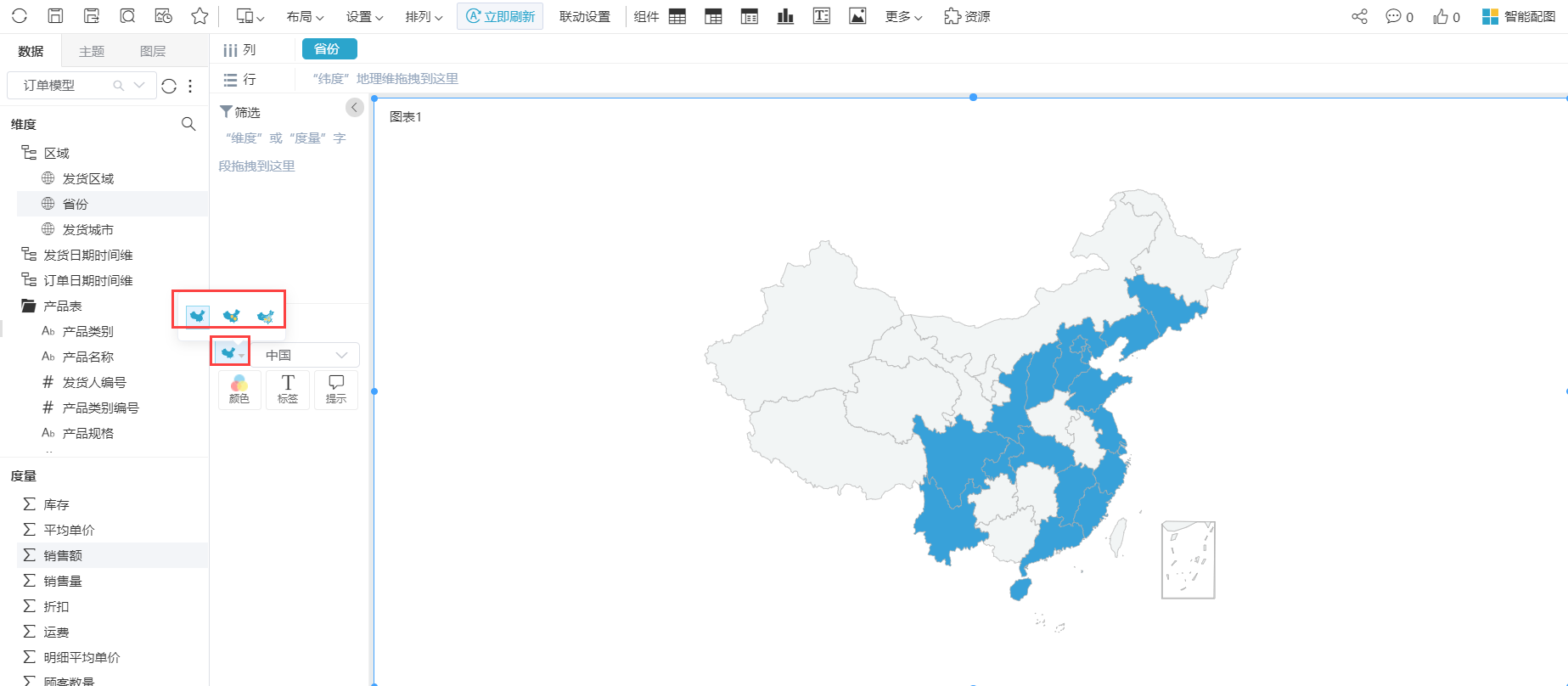Click the undo/refresh circular arrow at top-left toolbar
The width and height of the screenshot is (1568, 686).
[20, 16]
